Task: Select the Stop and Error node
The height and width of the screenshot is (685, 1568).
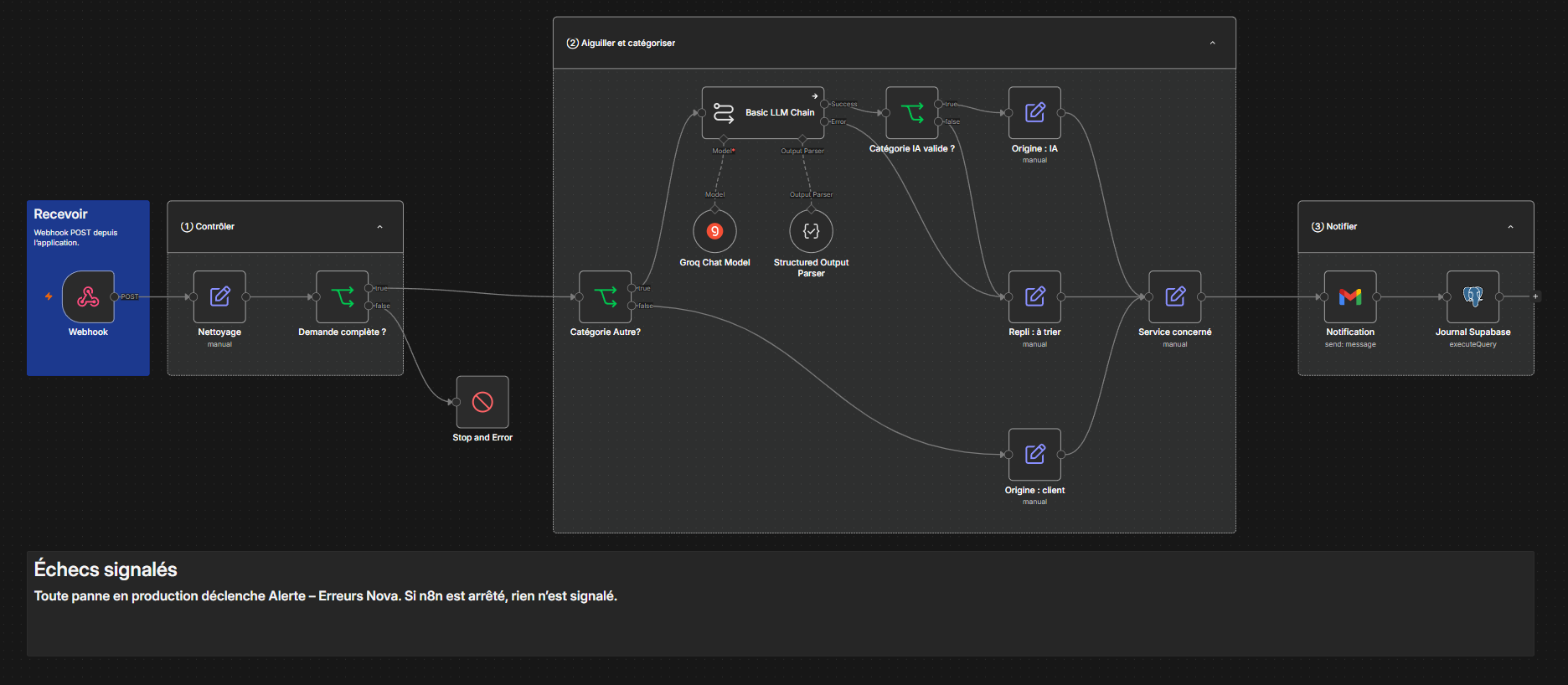Action: pyautogui.click(x=482, y=402)
